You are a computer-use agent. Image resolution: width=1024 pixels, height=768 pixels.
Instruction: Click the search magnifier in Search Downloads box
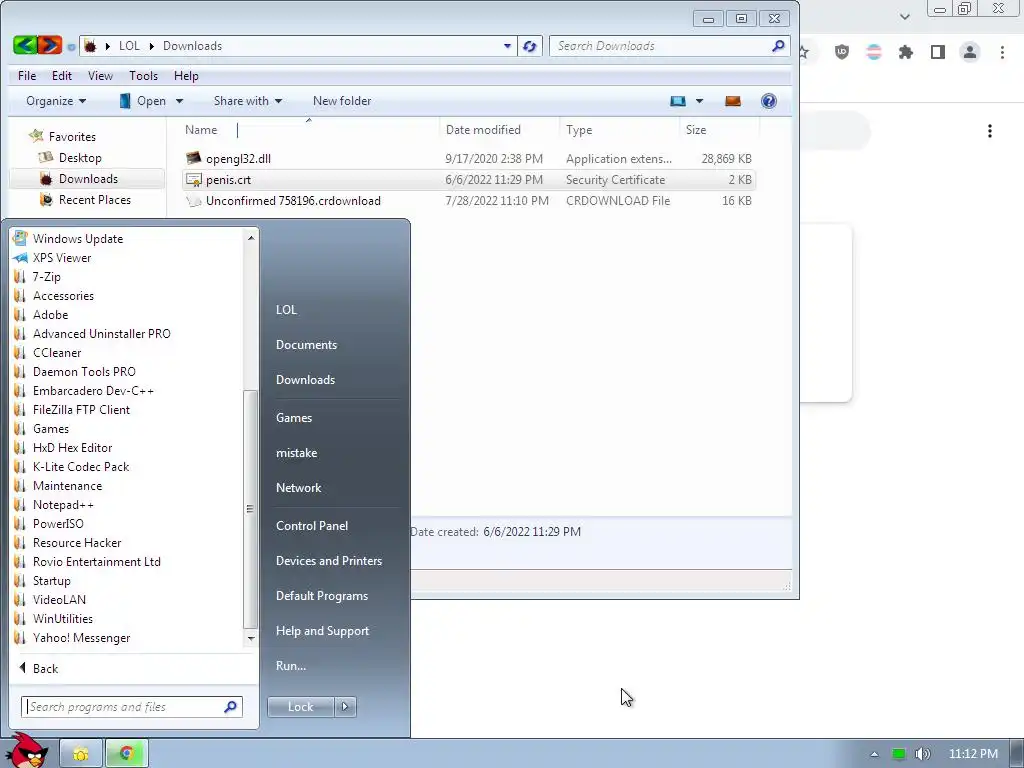[x=778, y=46]
